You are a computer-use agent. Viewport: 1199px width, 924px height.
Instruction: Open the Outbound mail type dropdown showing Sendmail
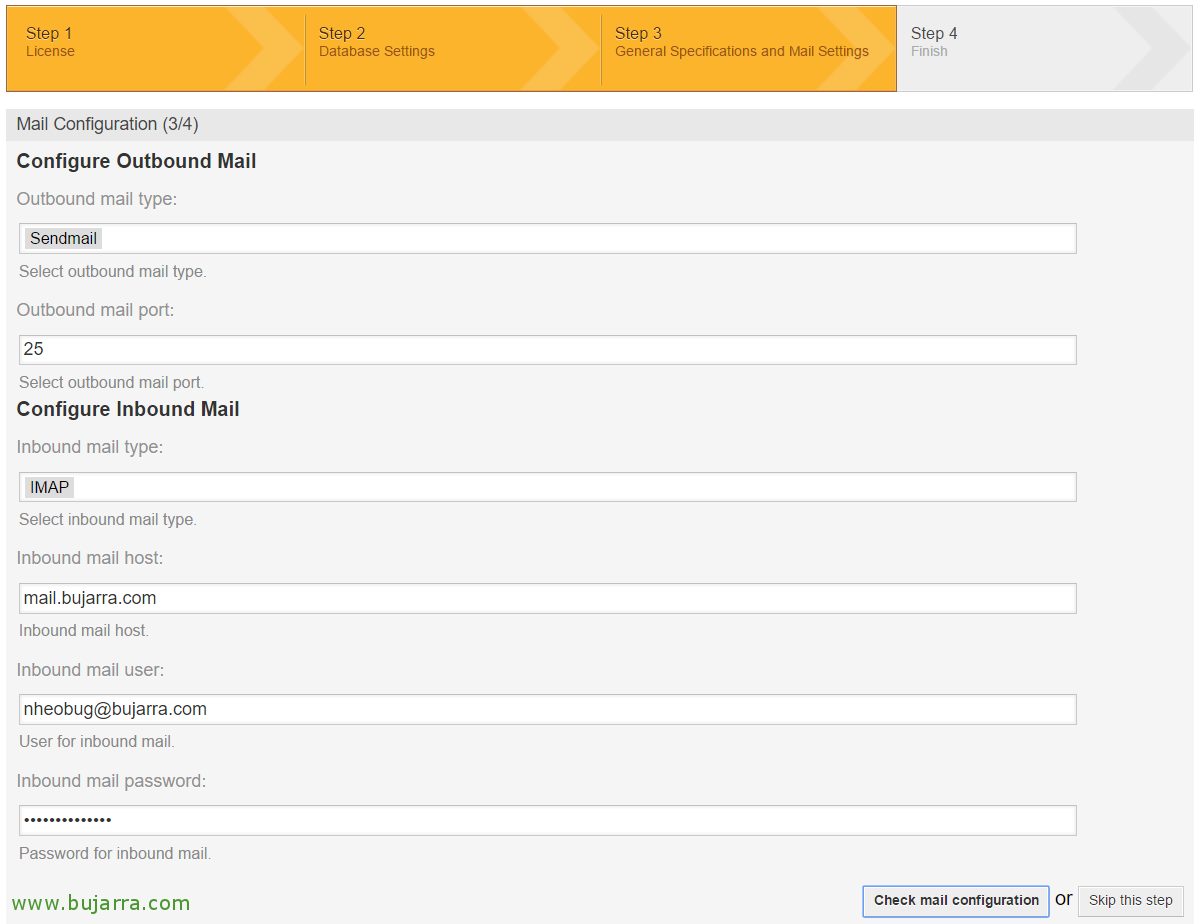pyautogui.click(x=548, y=239)
